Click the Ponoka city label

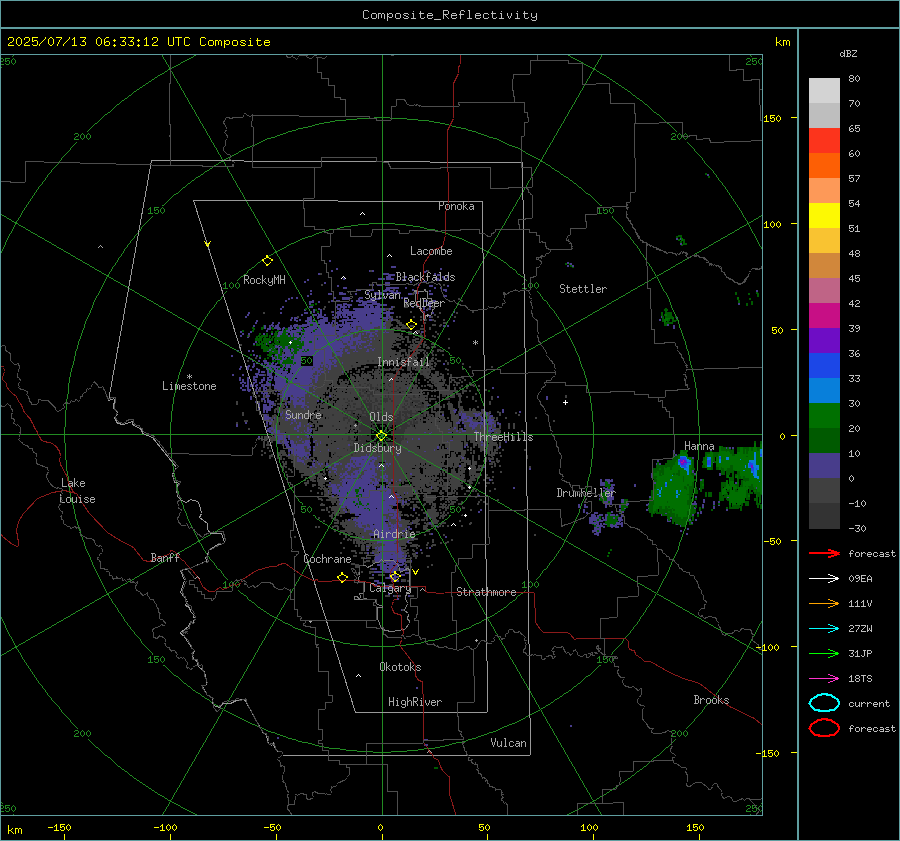point(456,206)
